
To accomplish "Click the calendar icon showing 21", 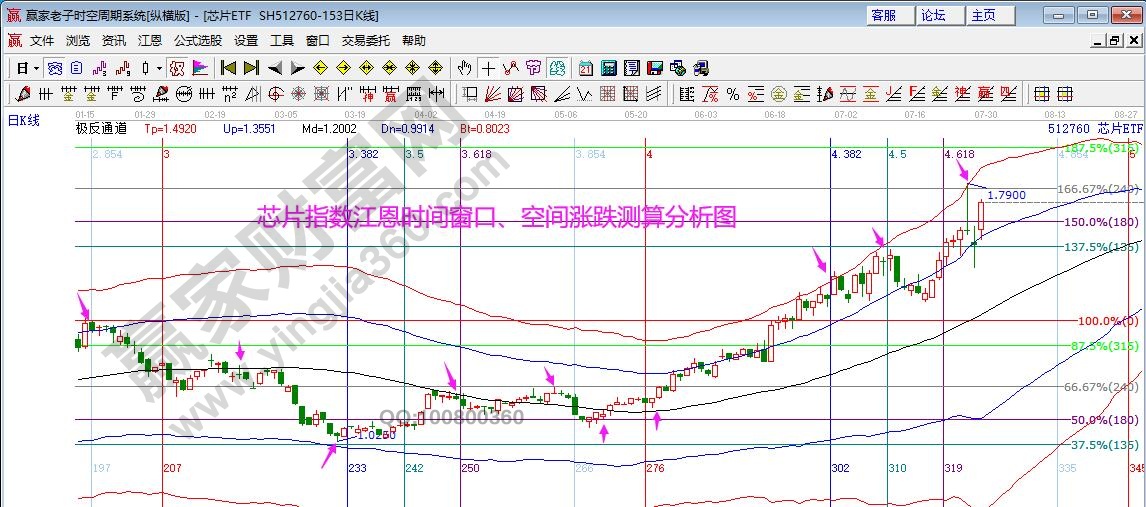I will click(585, 68).
